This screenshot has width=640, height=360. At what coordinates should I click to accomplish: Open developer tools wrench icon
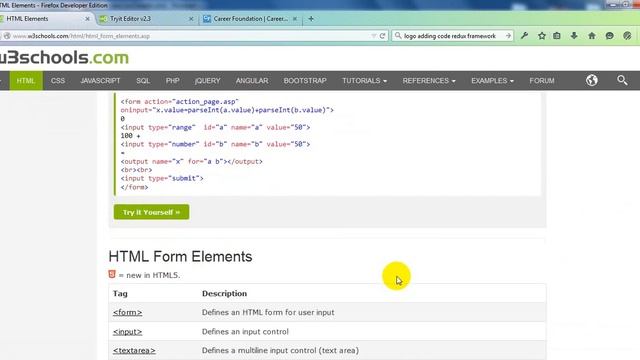click(524, 36)
